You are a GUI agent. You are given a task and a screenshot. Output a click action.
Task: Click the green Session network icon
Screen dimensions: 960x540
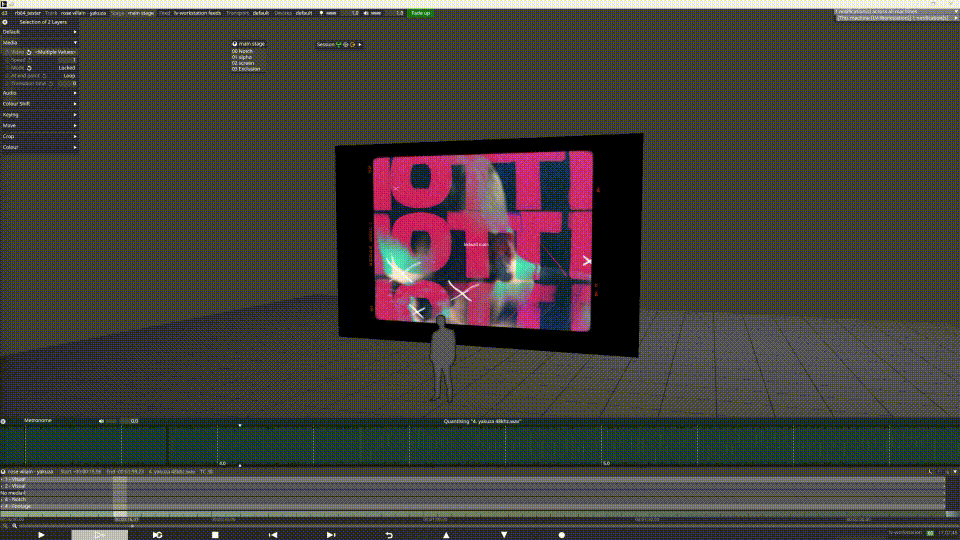pos(338,45)
